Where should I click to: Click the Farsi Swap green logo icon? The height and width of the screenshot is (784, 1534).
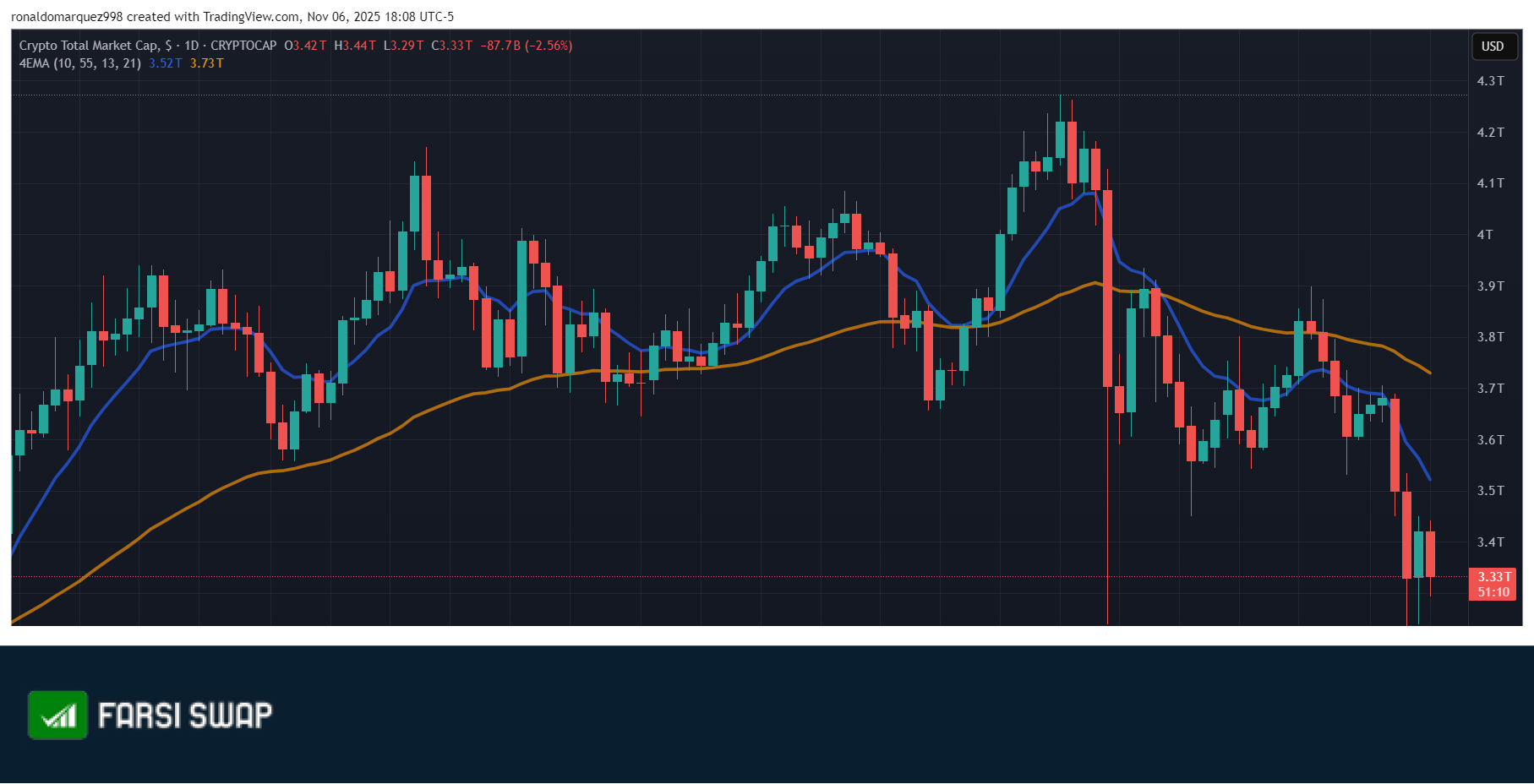pos(57,715)
